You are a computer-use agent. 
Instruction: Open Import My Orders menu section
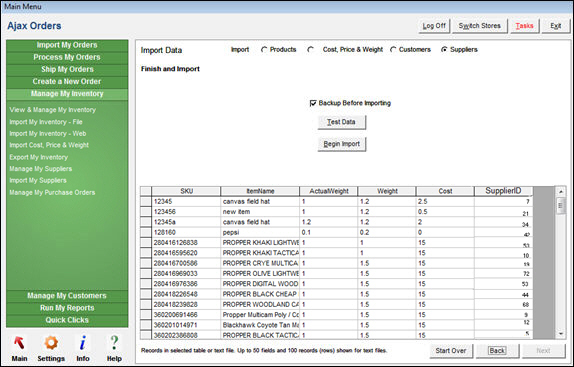[x=67, y=45]
